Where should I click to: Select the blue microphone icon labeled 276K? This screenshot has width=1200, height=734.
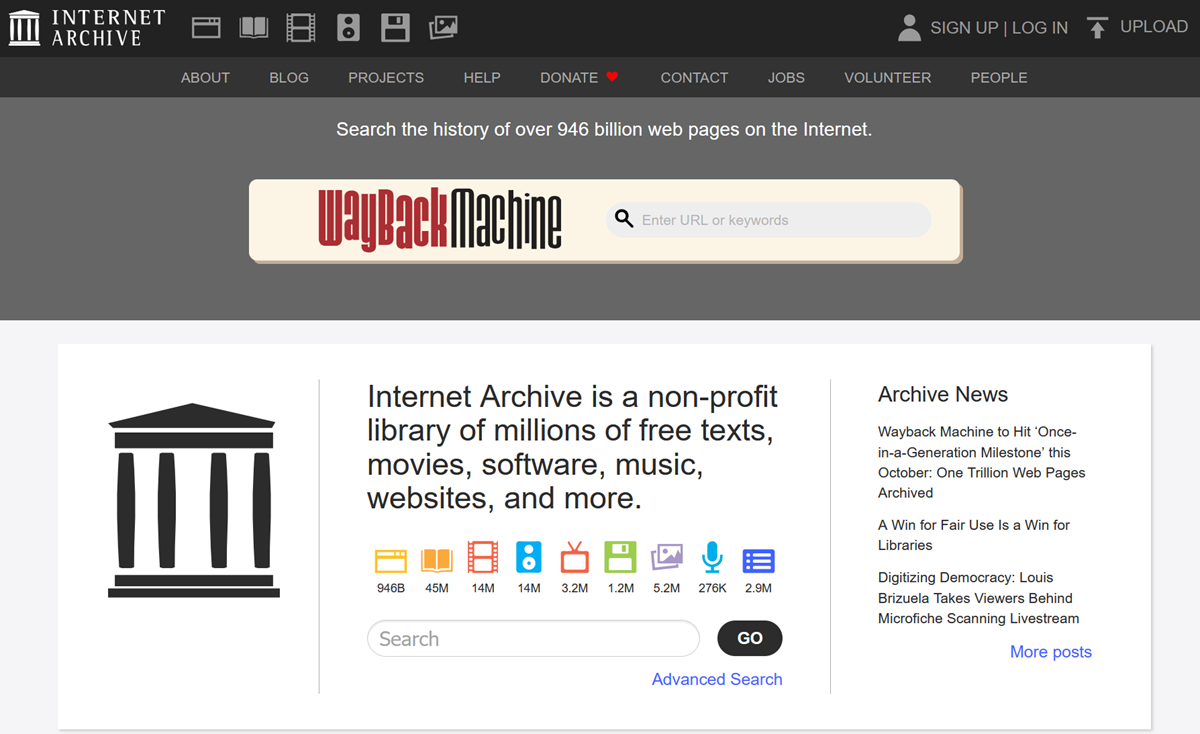(x=712, y=558)
